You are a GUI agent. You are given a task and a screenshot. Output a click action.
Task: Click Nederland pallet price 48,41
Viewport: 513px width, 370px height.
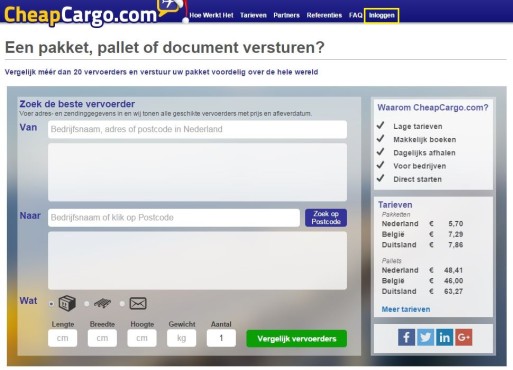pyautogui.click(x=453, y=270)
